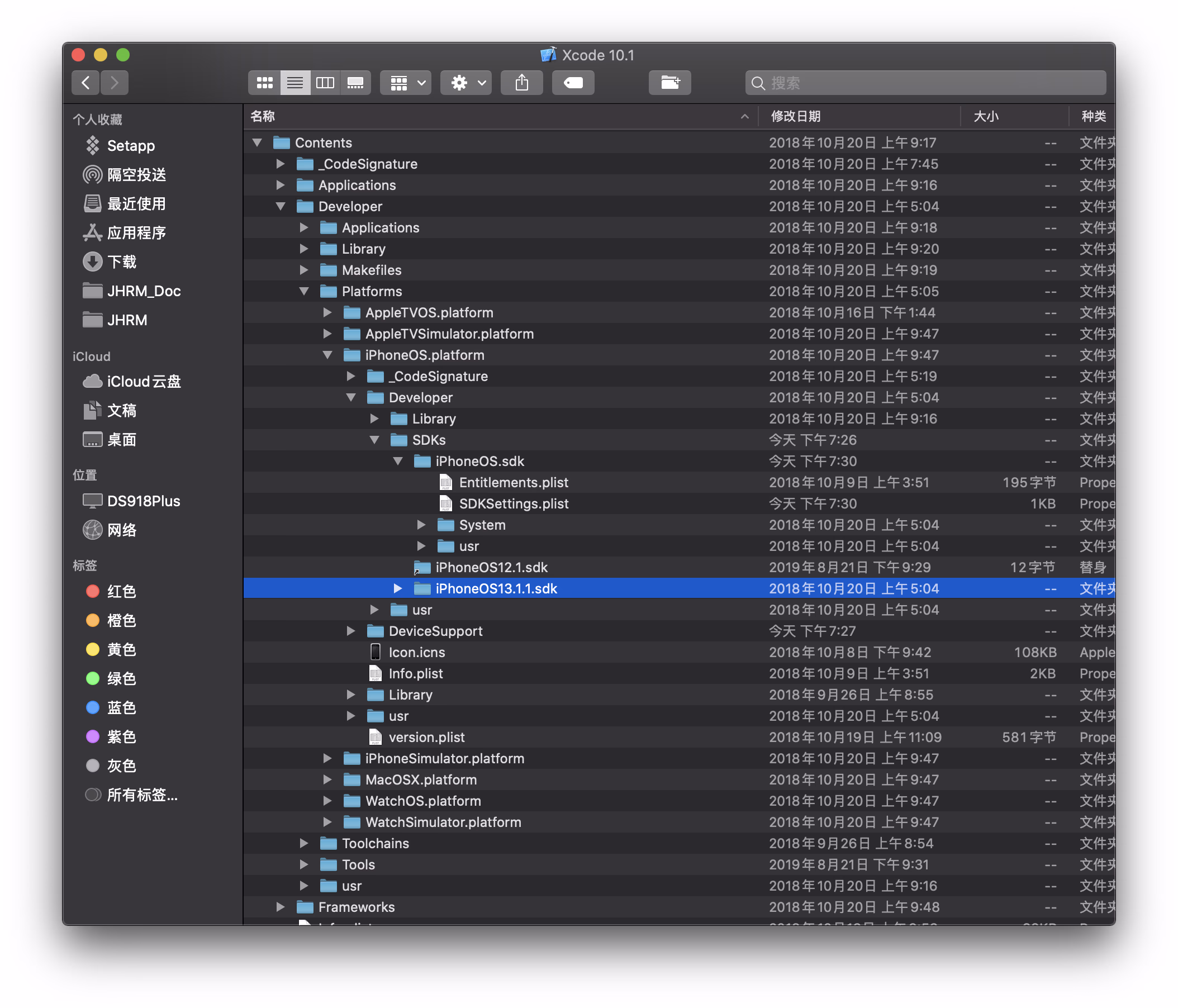Open DS918Plus location in sidebar

point(143,501)
